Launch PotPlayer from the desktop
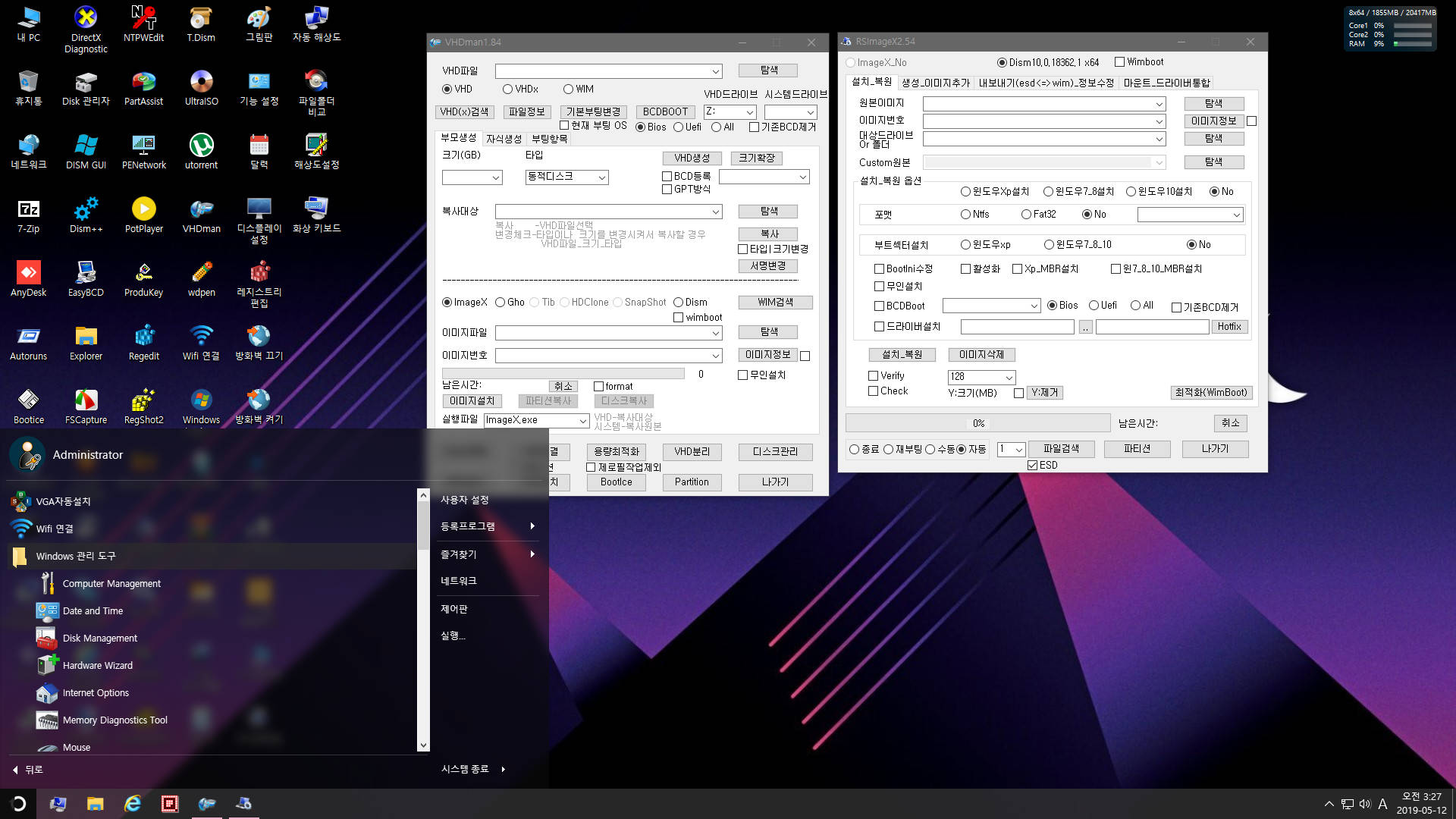 [x=143, y=215]
